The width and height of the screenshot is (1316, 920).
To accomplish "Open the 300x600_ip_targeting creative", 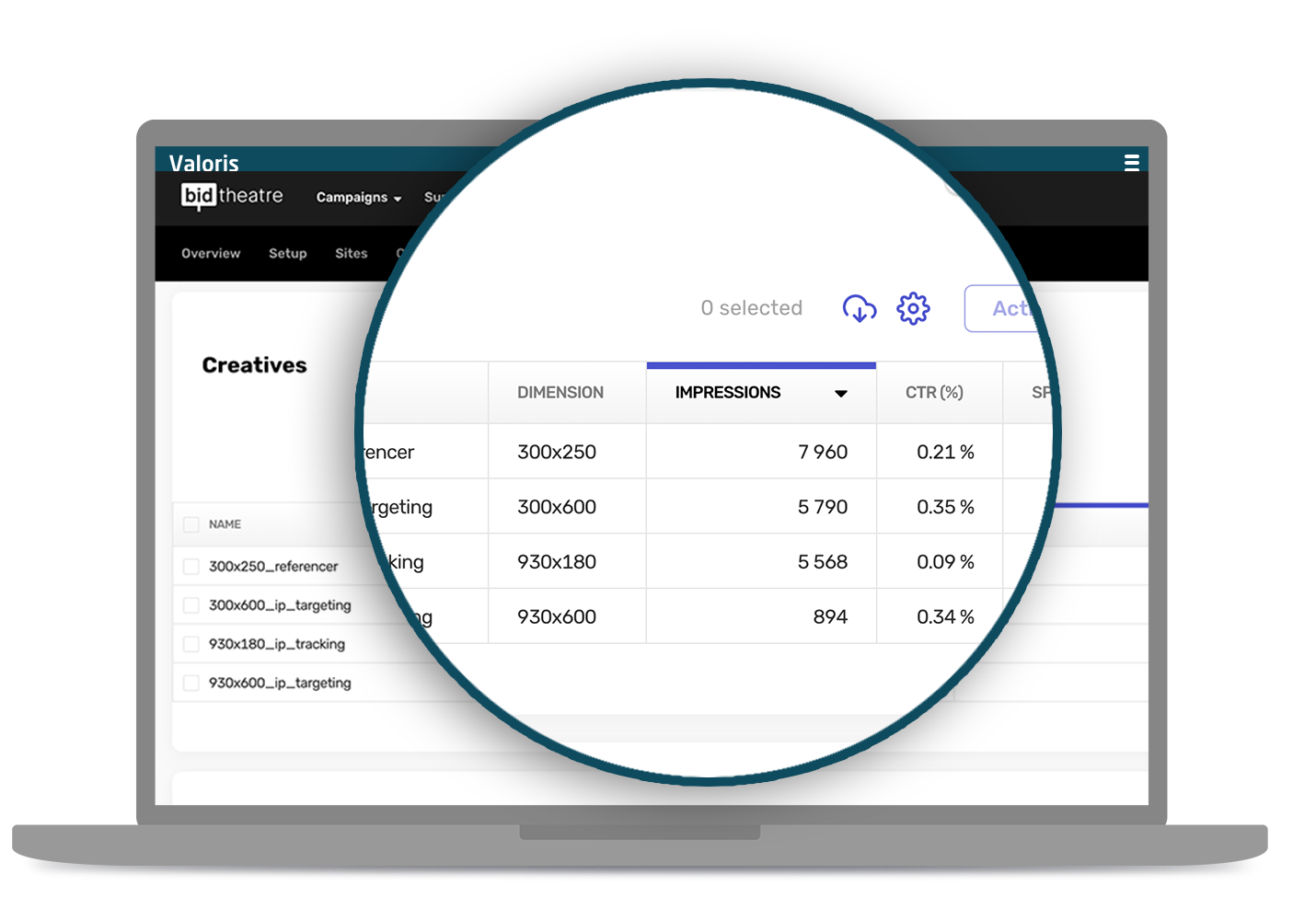I will 280,605.
